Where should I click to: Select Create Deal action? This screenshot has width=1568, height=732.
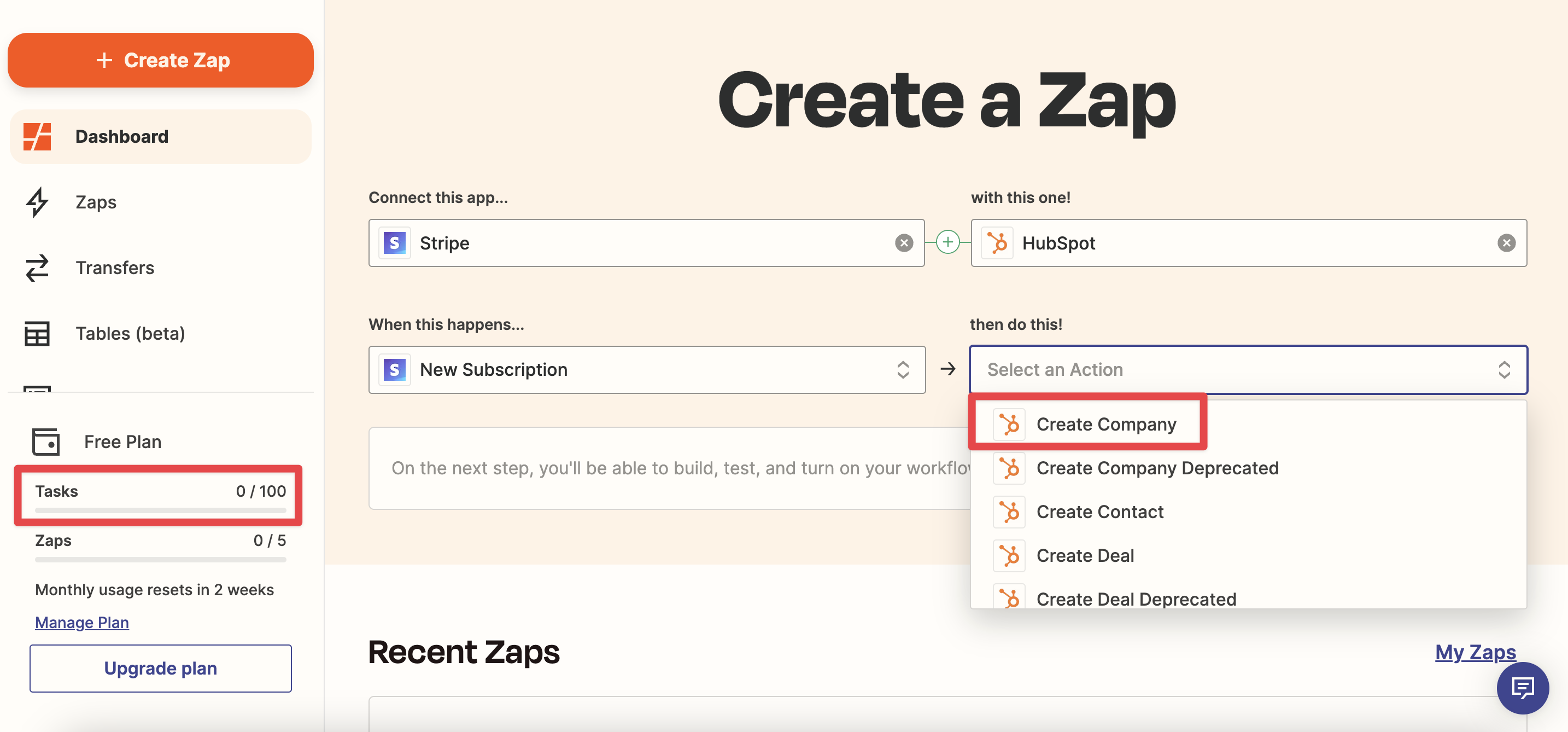coord(1248,556)
